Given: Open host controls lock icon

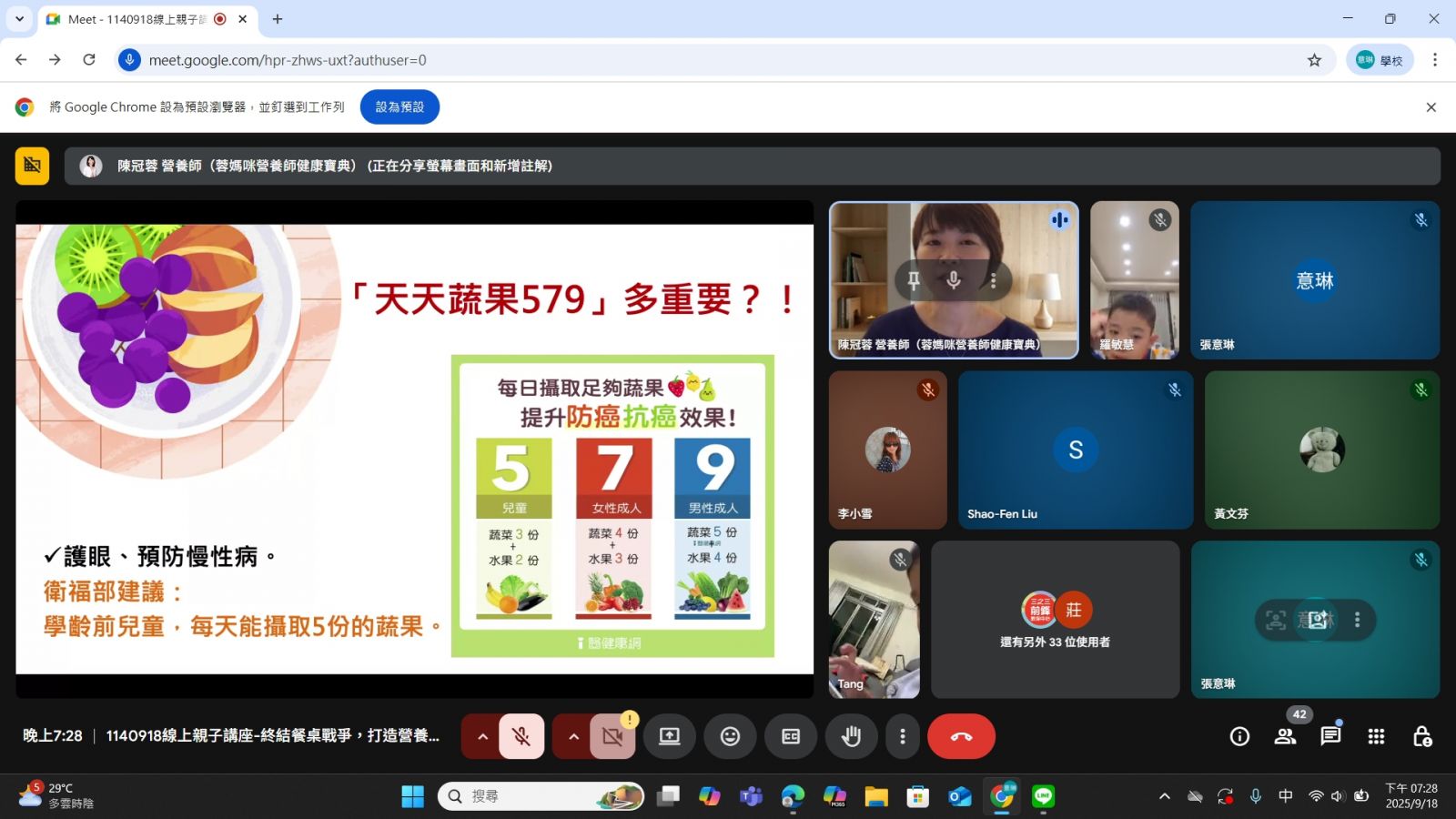Looking at the screenshot, I should (x=1421, y=736).
